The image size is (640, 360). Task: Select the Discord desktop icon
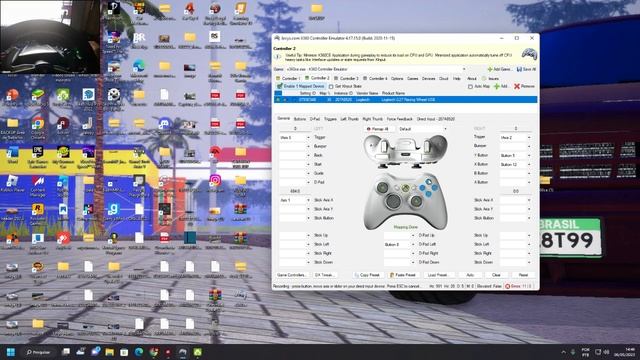coord(164,126)
